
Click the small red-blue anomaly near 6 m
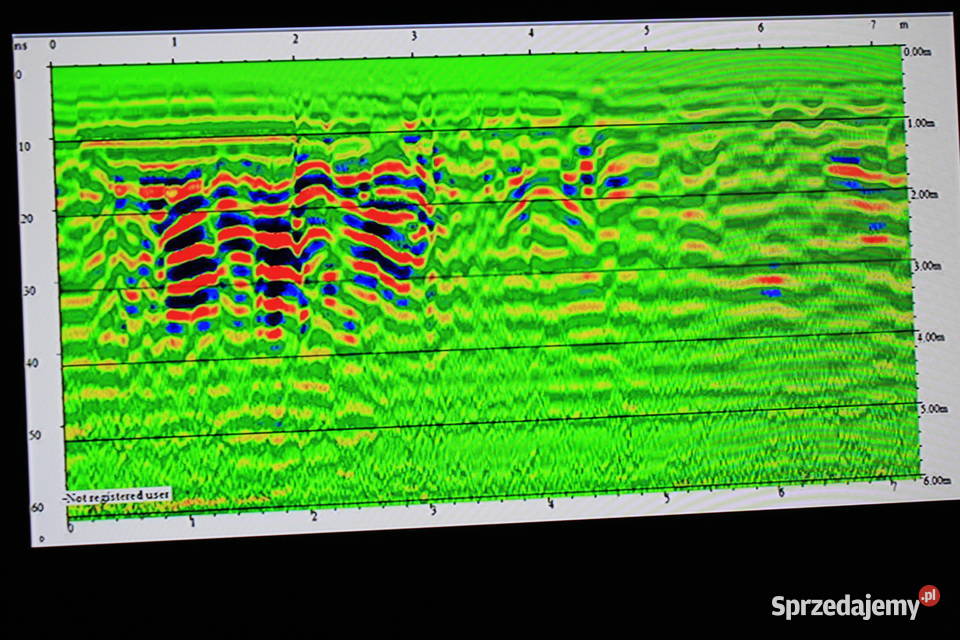pyautogui.click(x=770, y=287)
